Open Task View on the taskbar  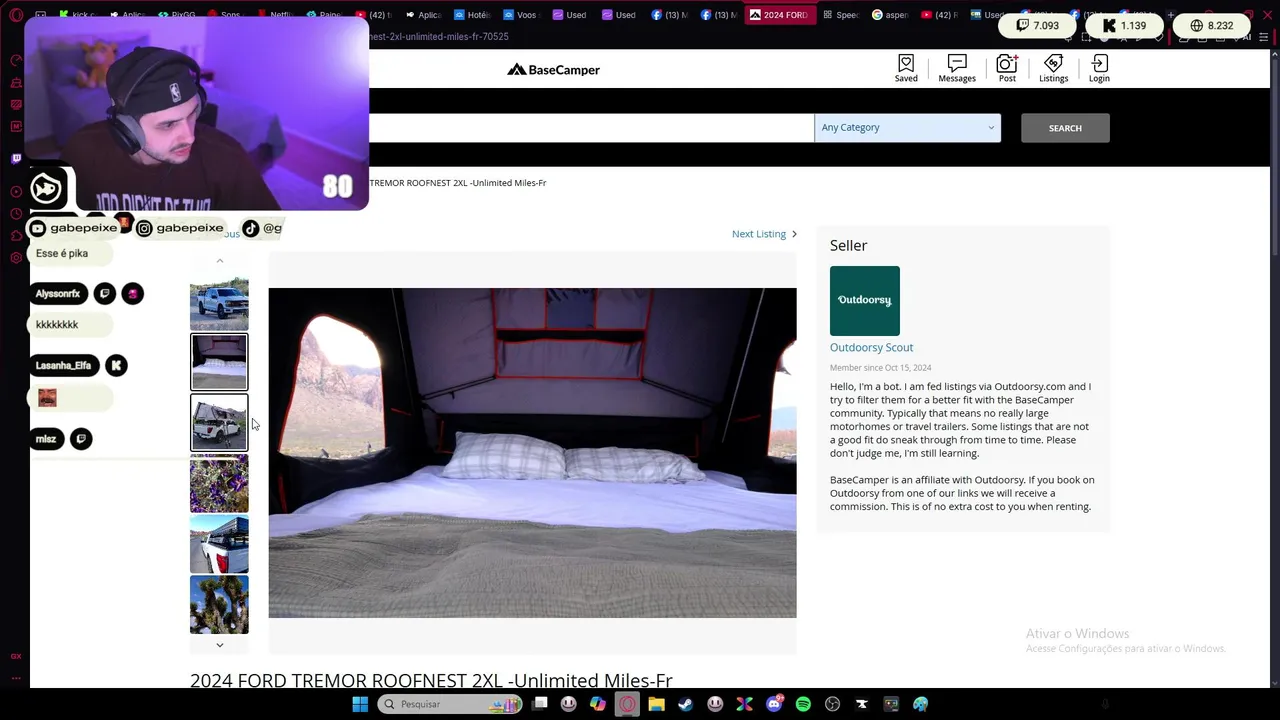pos(540,704)
